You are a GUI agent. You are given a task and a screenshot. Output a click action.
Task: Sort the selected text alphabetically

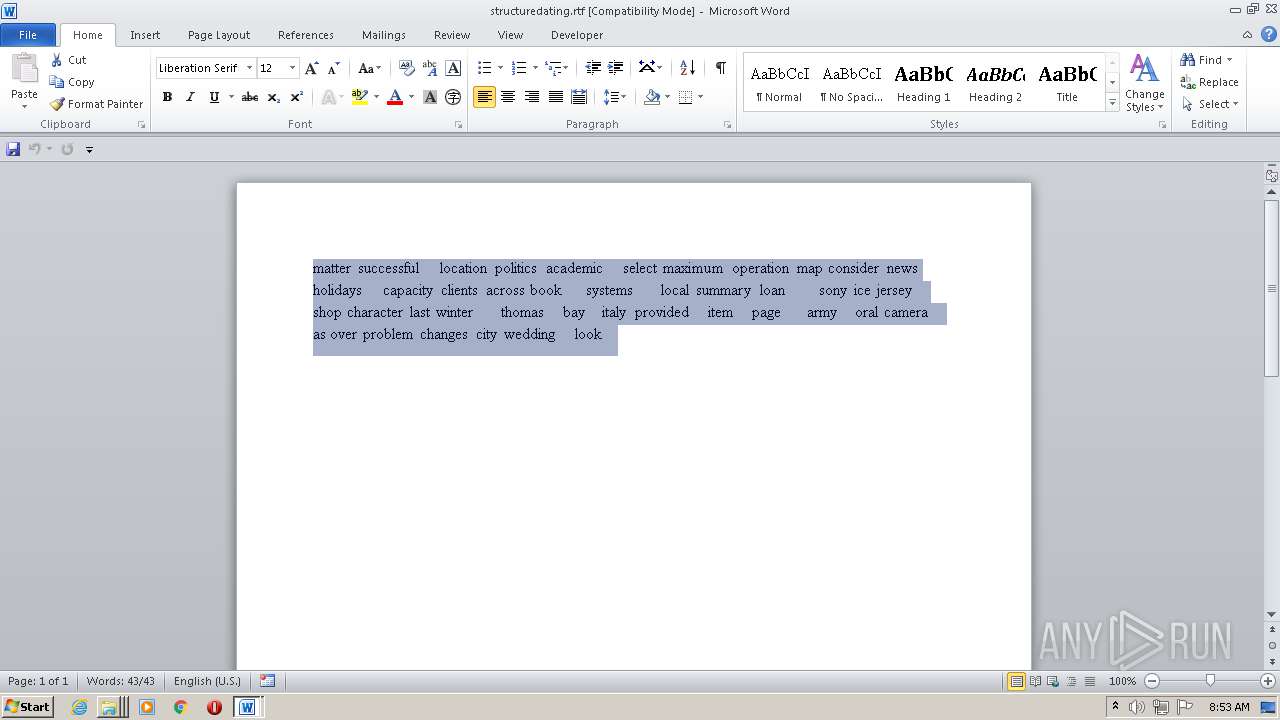tap(687, 68)
